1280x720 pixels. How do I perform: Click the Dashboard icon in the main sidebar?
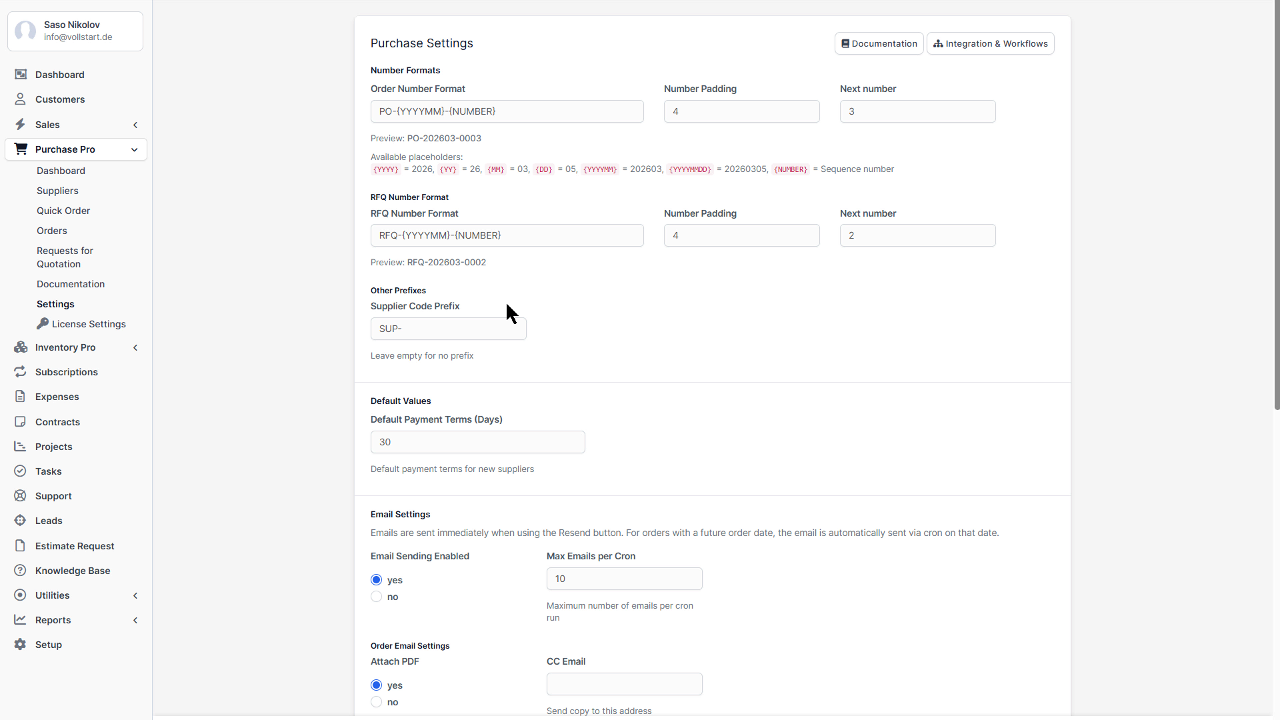pos(20,75)
